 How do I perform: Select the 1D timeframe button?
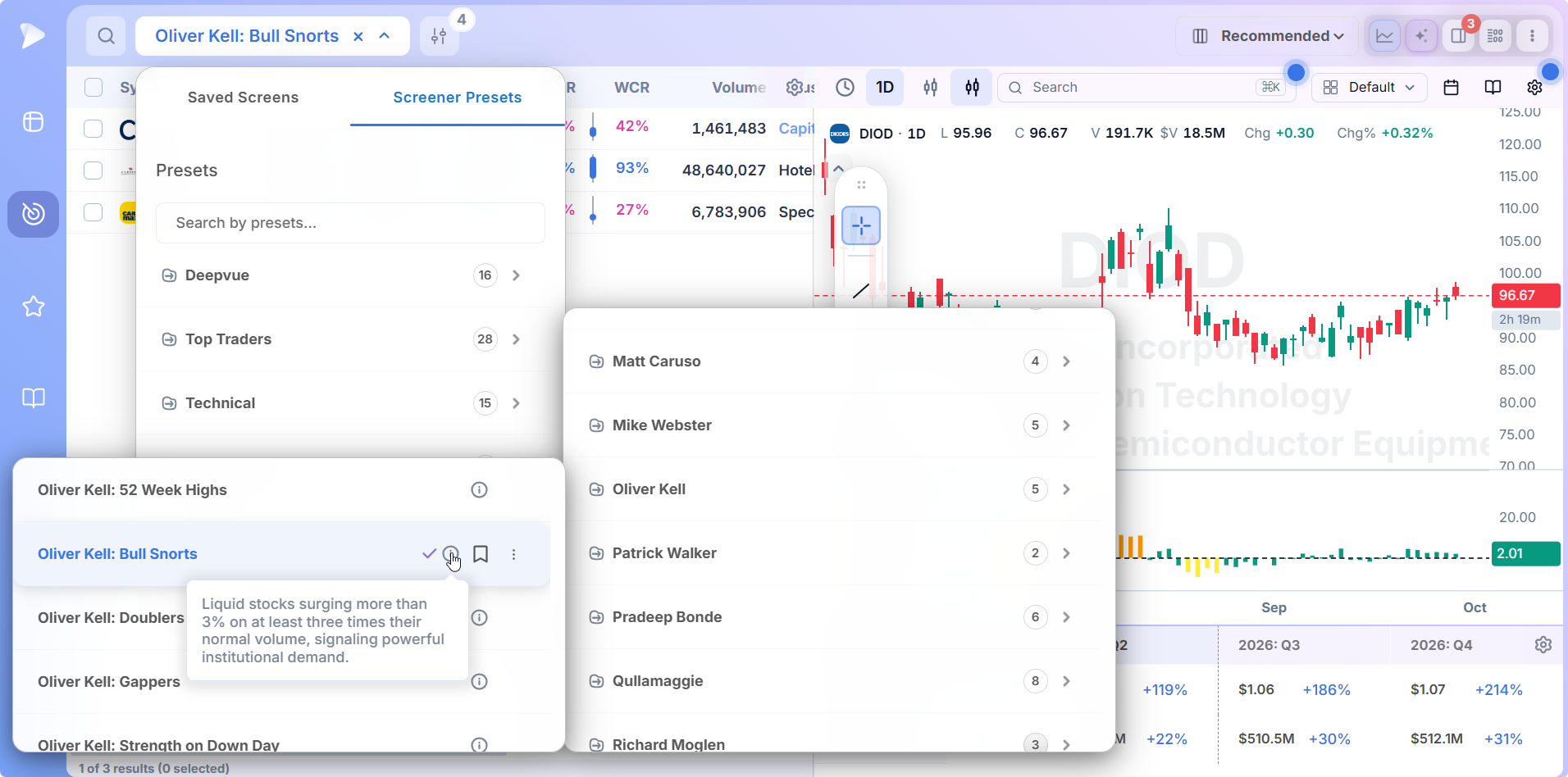click(885, 88)
